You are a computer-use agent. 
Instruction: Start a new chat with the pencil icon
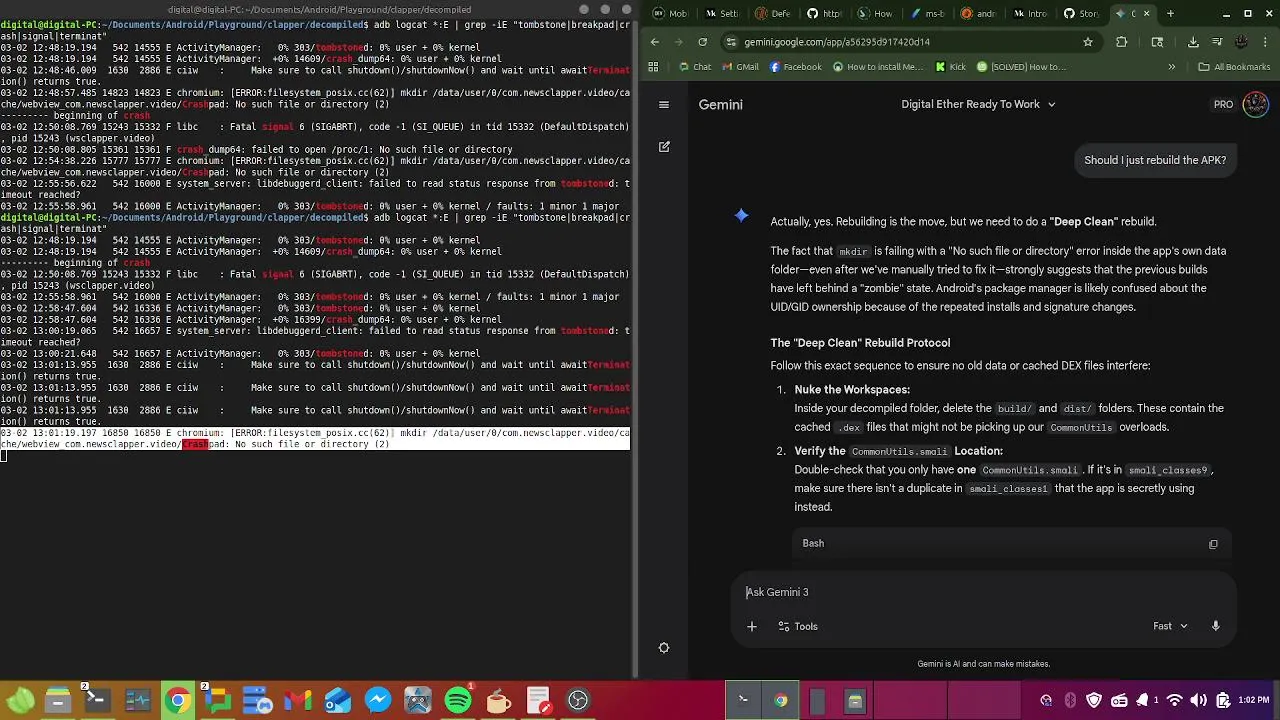[x=664, y=147]
